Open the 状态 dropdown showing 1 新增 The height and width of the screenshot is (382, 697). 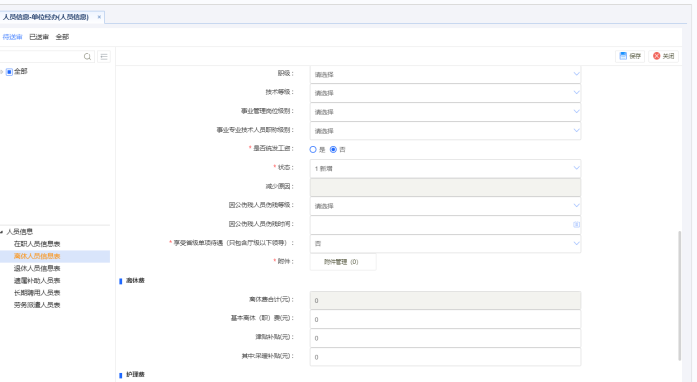click(445, 169)
